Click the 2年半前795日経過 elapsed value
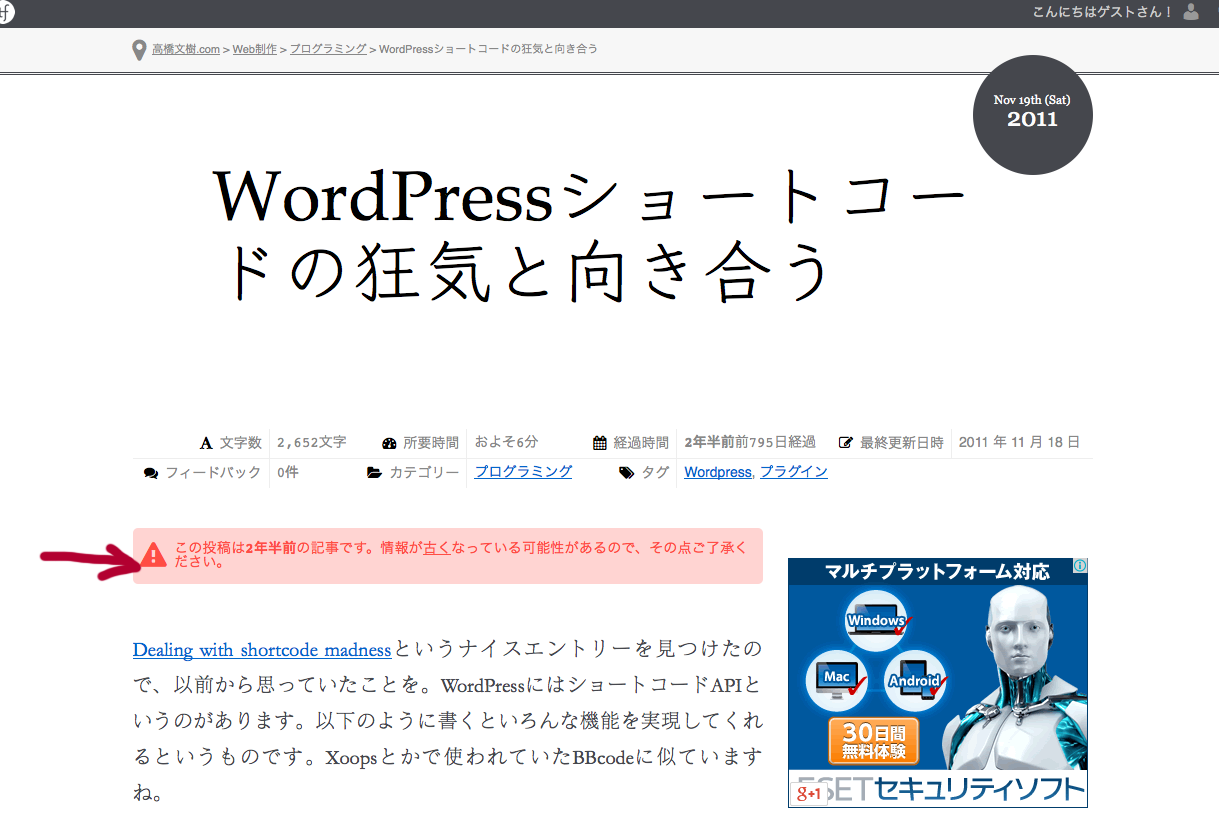The height and width of the screenshot is (817, 1219). pyautogui.click(x=750, y=442)
